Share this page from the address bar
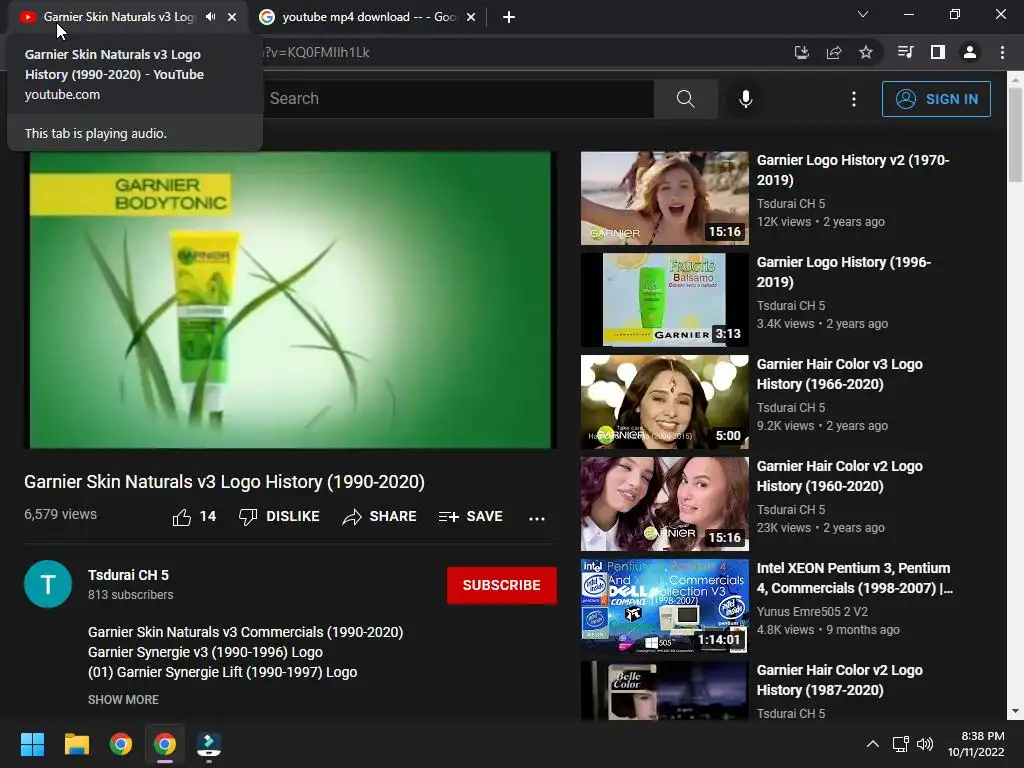Image resolution: width=1024 pixels, height=768 pixels. (834, 52)
